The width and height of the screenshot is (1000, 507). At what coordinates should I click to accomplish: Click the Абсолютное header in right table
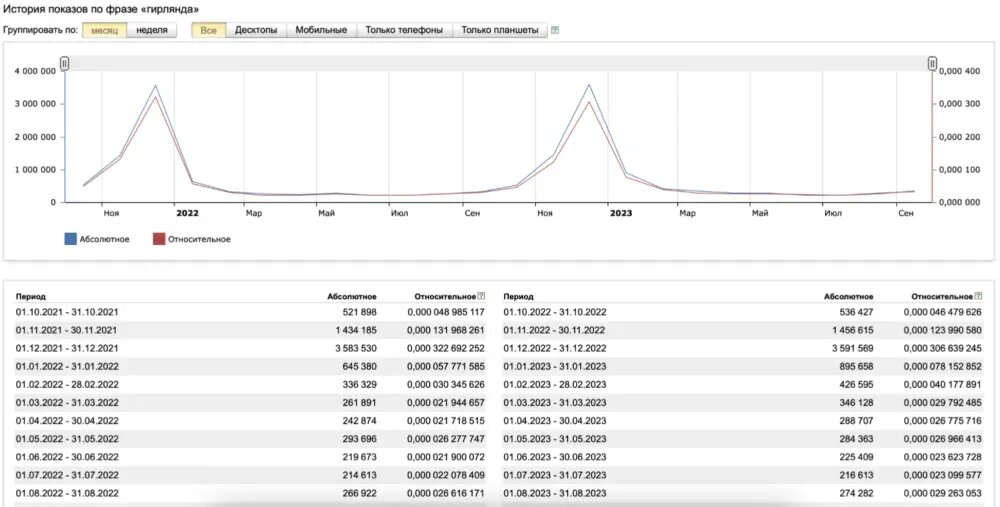(x=848, y=297)
